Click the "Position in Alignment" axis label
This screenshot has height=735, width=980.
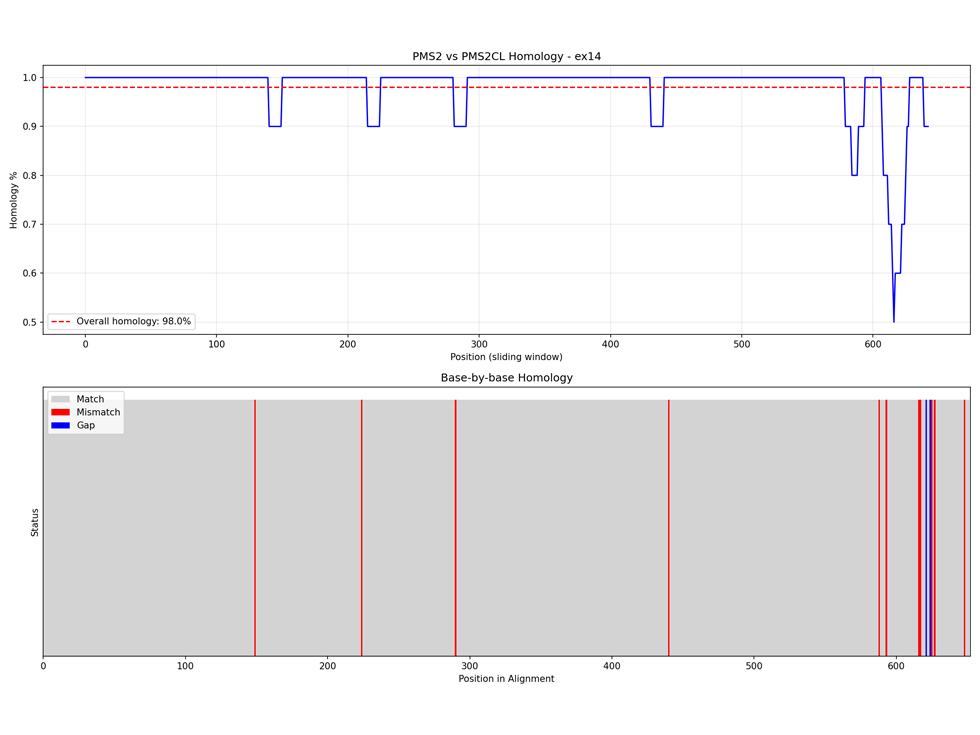point(506,679)
